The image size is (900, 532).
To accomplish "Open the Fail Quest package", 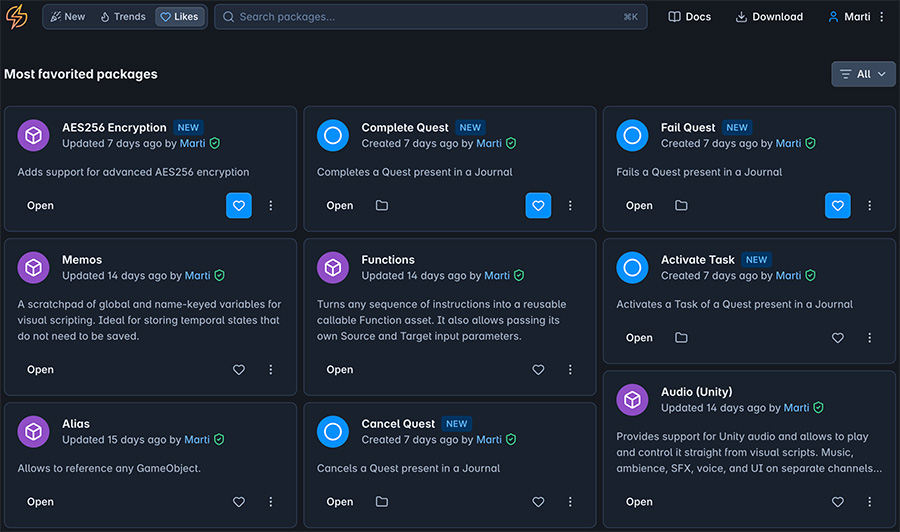I will [x=639, y=205].
